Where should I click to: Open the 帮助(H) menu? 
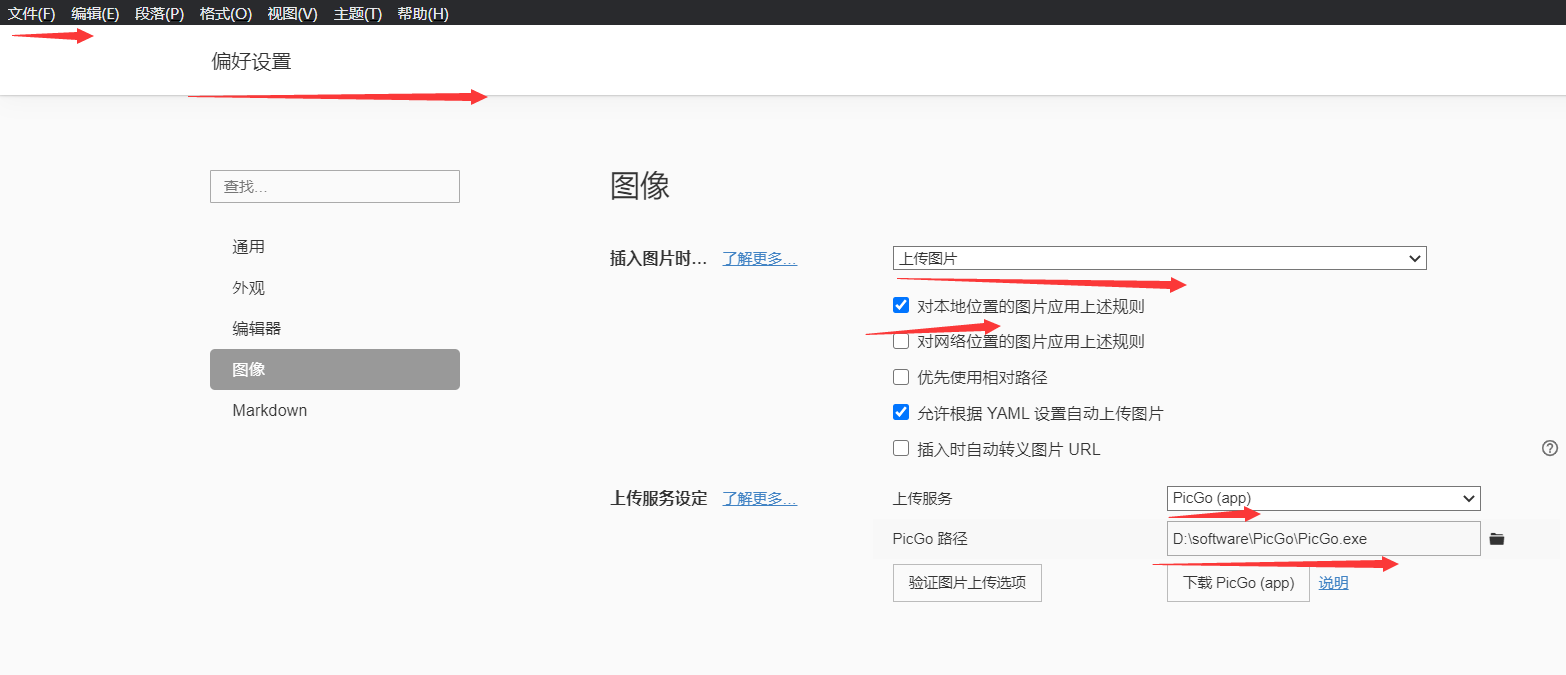pos(423,13)
